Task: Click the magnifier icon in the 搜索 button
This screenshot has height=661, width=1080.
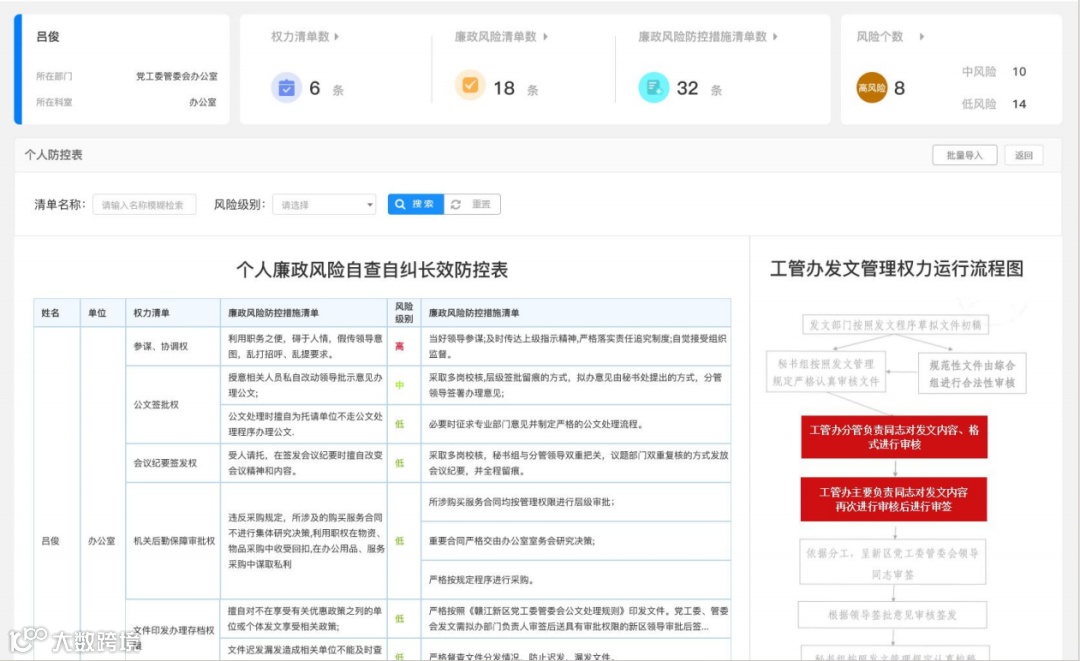Action: point(400,204)
